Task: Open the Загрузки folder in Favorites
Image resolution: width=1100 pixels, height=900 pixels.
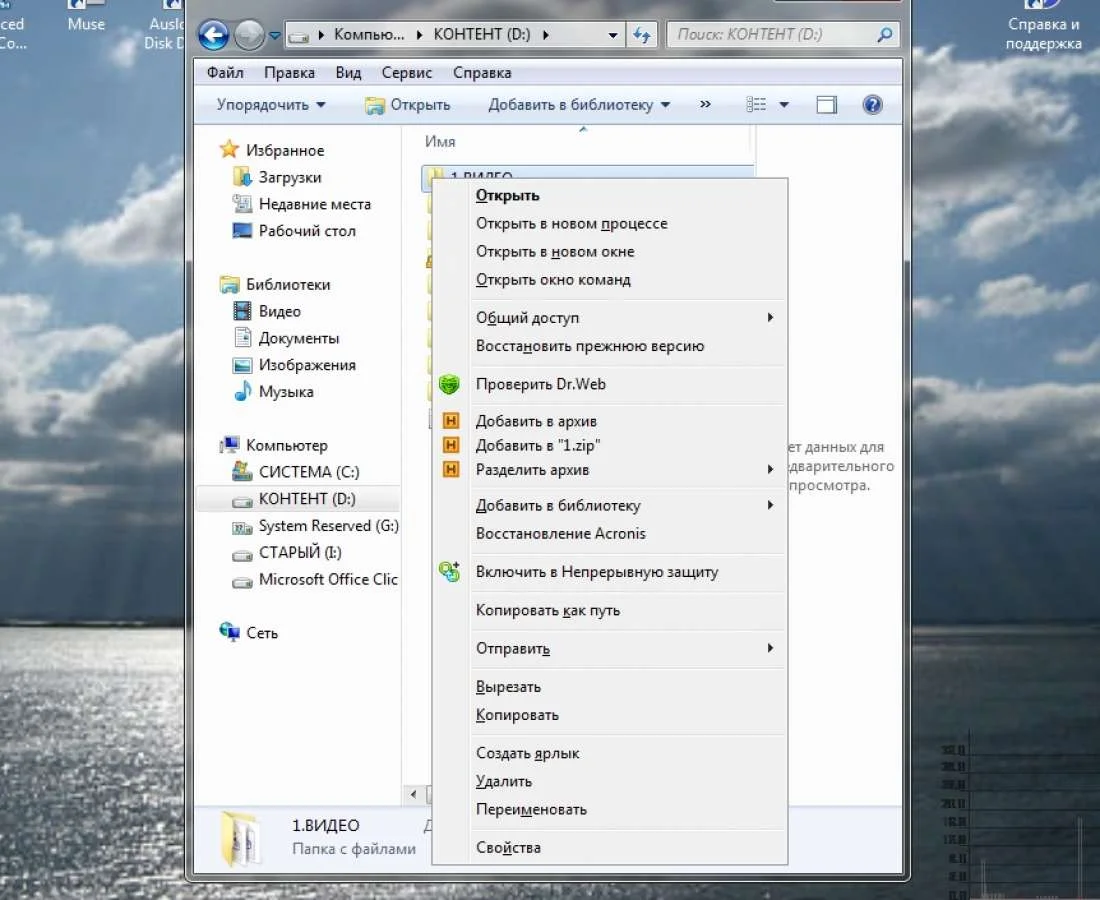Action: pos(289,177)
